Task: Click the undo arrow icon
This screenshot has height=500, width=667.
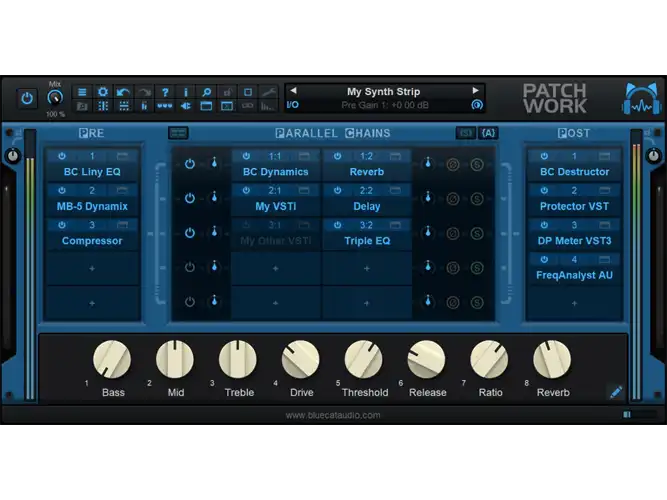Action: pyautogui.click(x=123, y=92)
